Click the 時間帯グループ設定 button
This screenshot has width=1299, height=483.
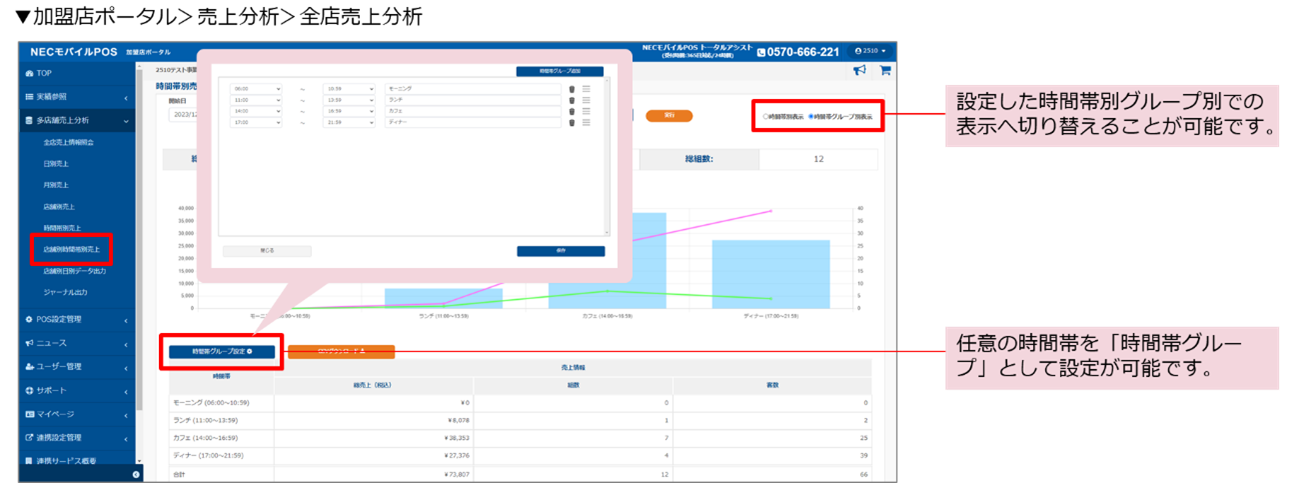222,351
